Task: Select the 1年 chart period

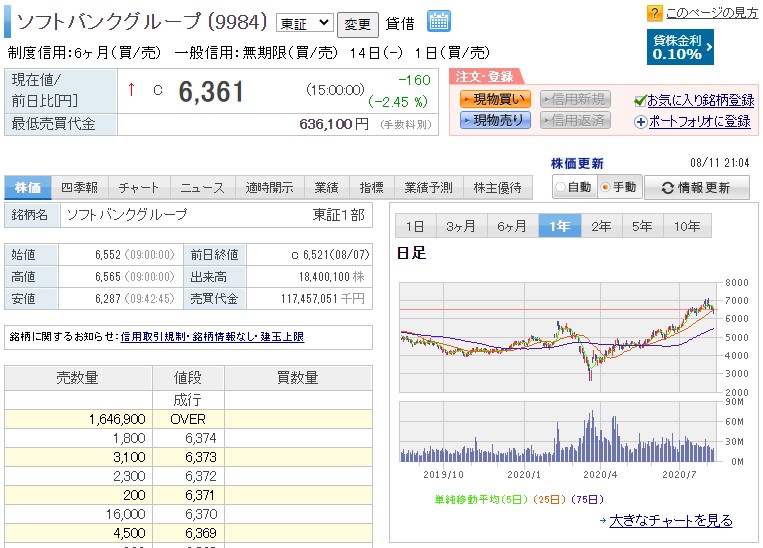Action: [560, 226]
